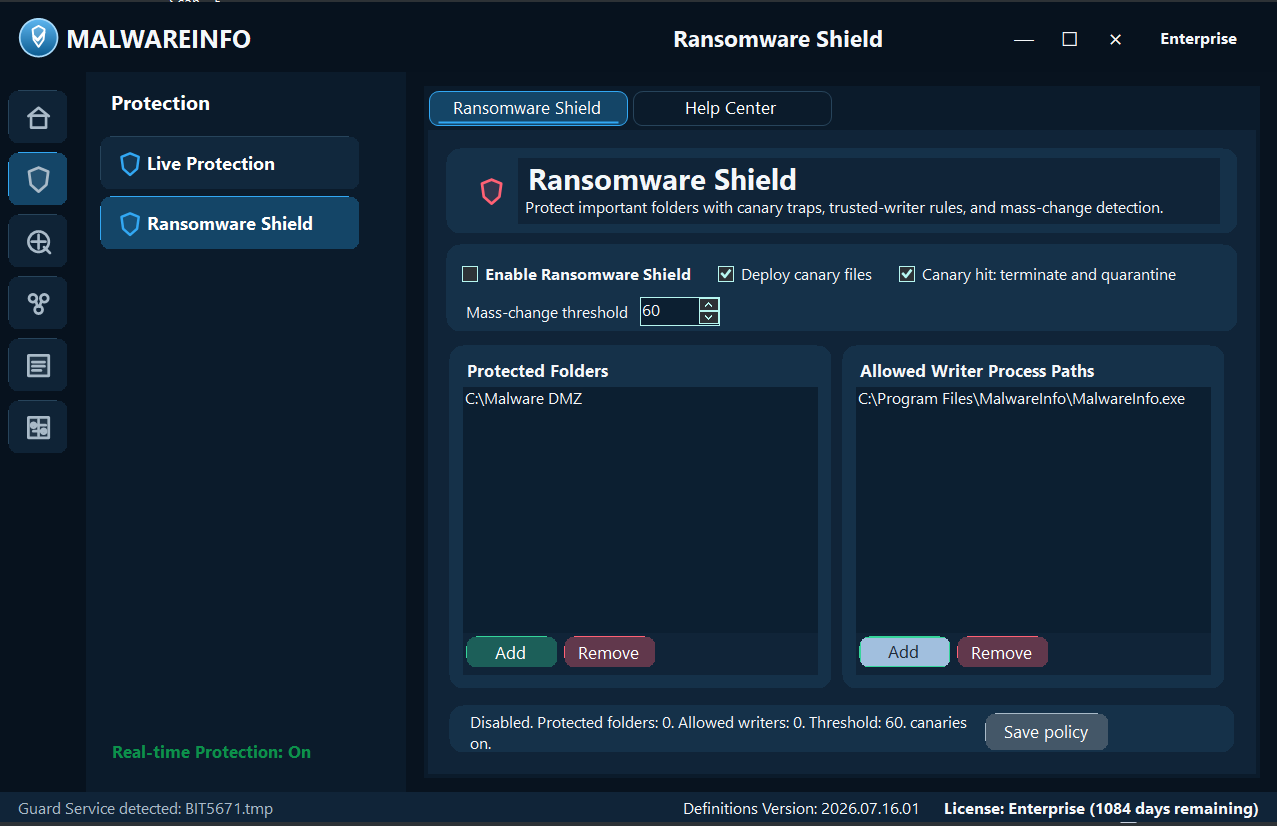This screenshot has height=826, width=1277.
Task: Switch to the Help Center tab
Action: [x=731, y=108]
